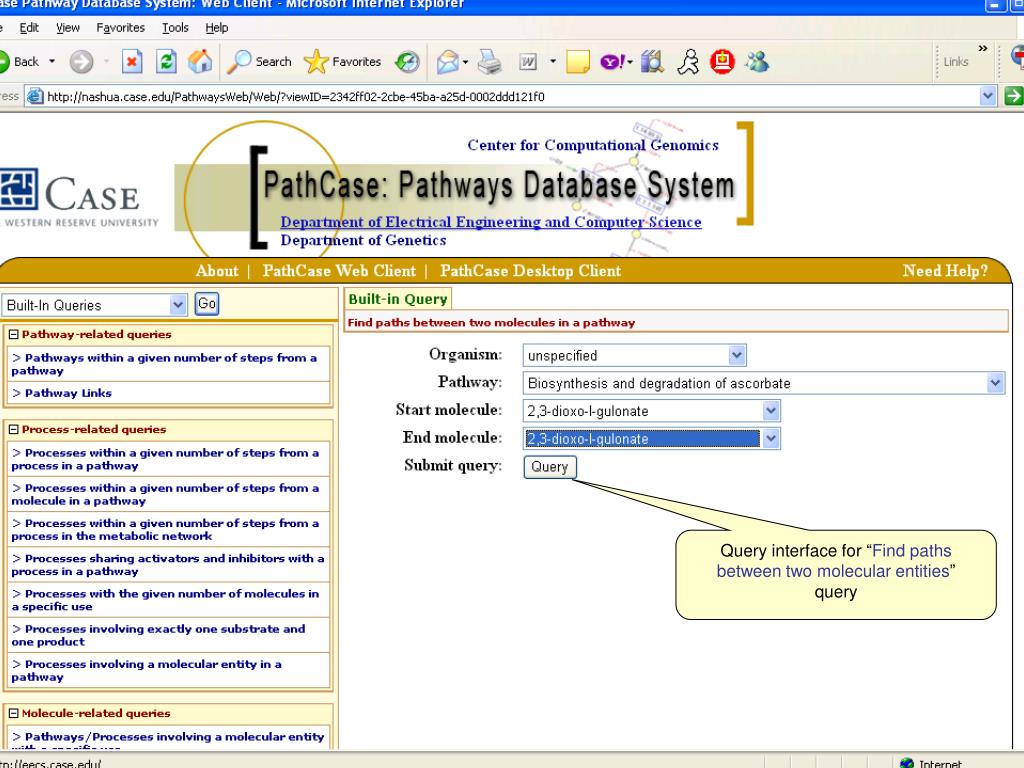
Task: Click the yellow sticky note icon
Action: coord(577,62)
